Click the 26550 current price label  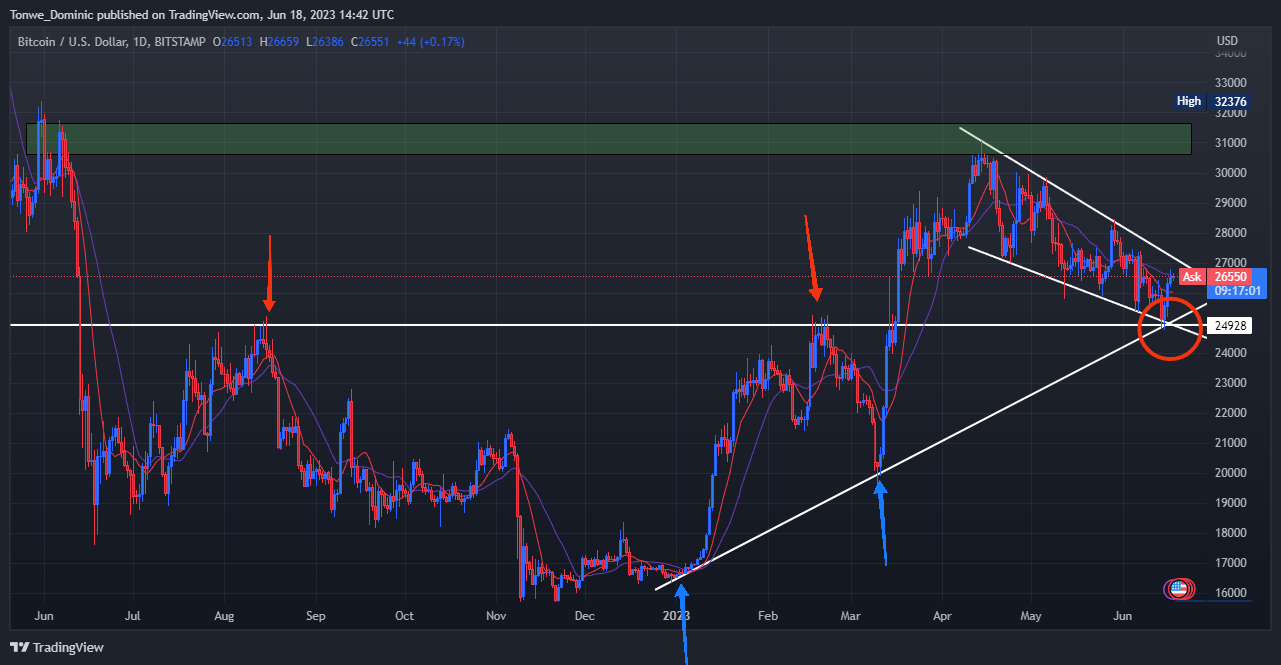1230,277
